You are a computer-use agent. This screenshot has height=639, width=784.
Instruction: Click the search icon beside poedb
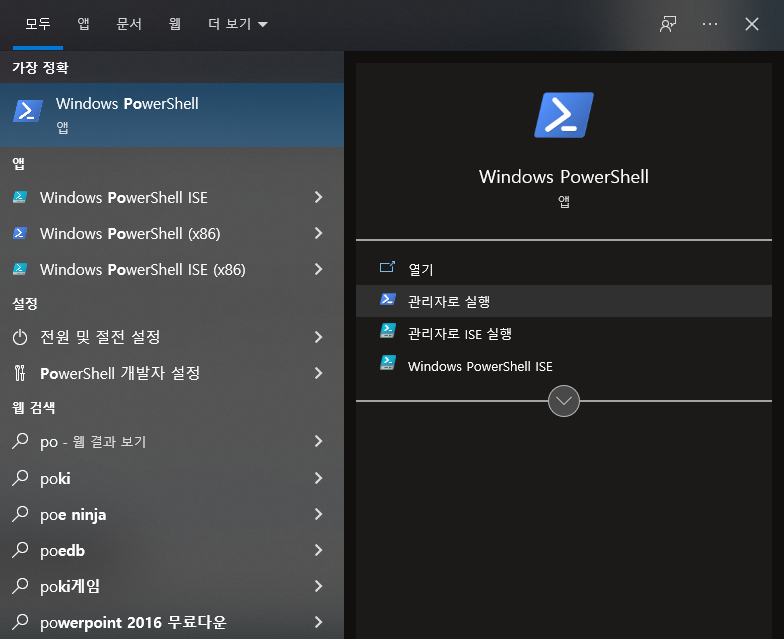click(20, 550)
